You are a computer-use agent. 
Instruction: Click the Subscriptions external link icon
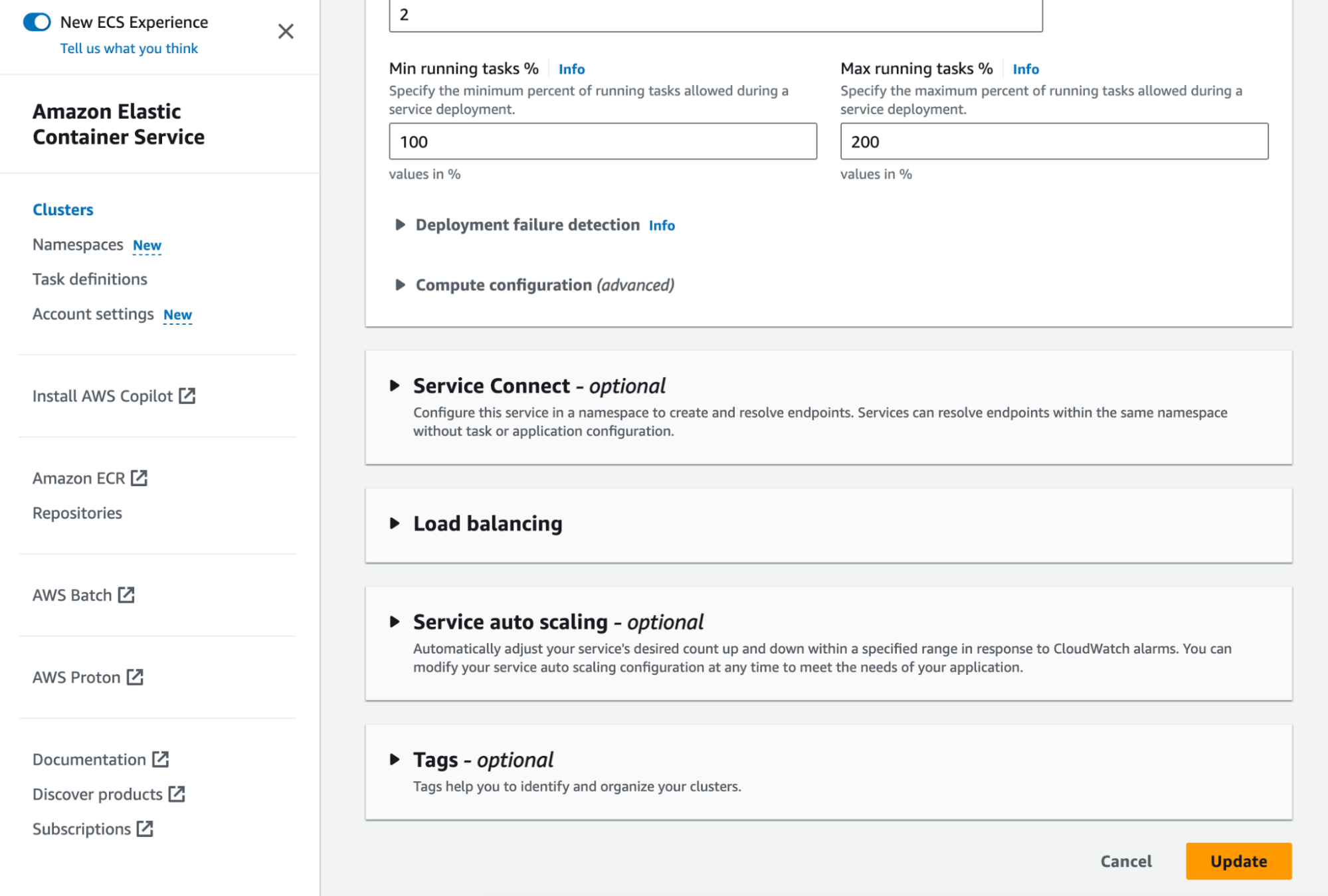[145, 829]
